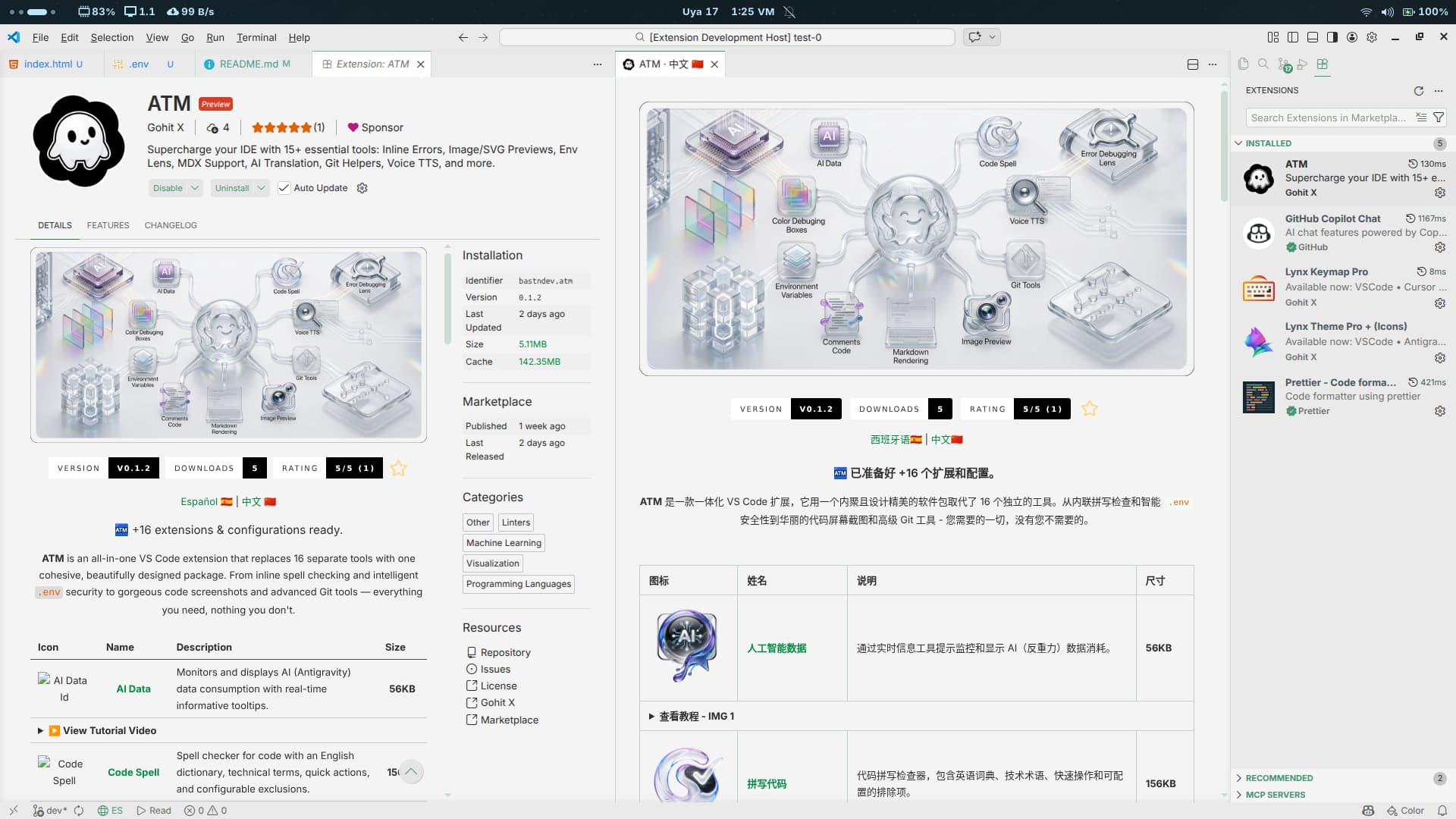This screenshot has width=1456, height=819.
Task: Open the Uninstall dropdown arrow
Action: (261, 188)
